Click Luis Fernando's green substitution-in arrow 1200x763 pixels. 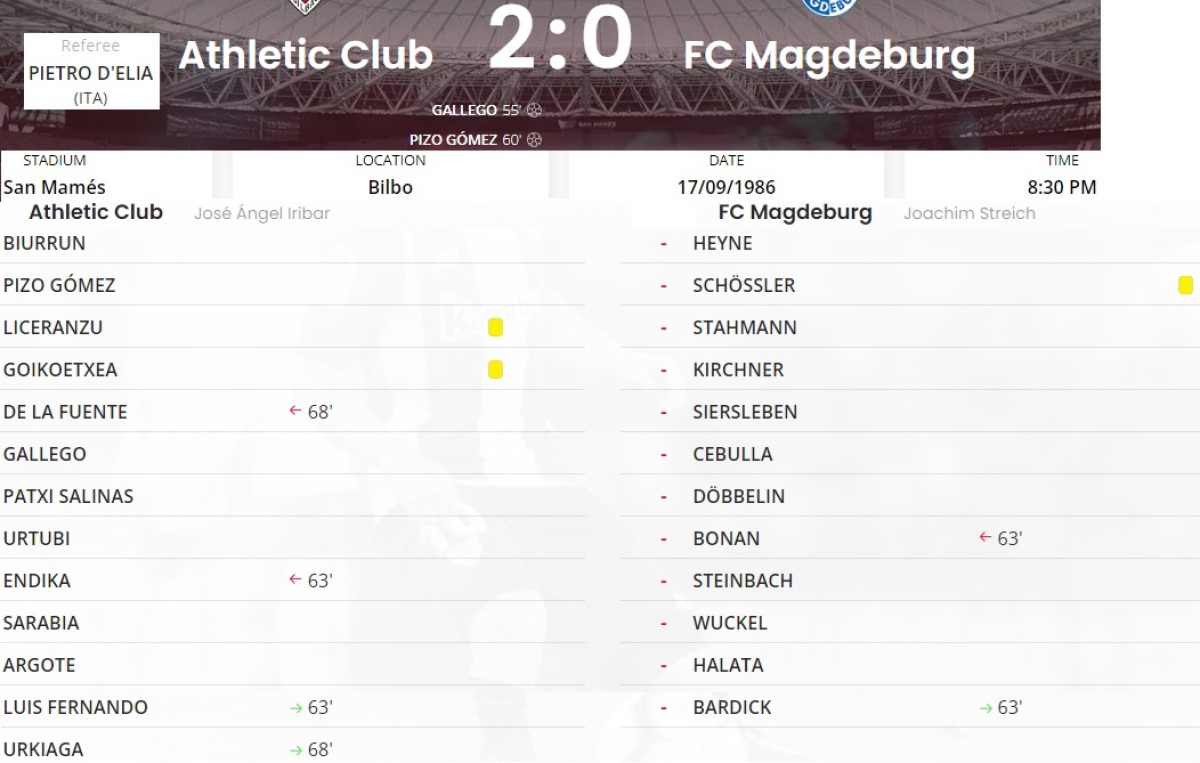(x=295, y=708)
